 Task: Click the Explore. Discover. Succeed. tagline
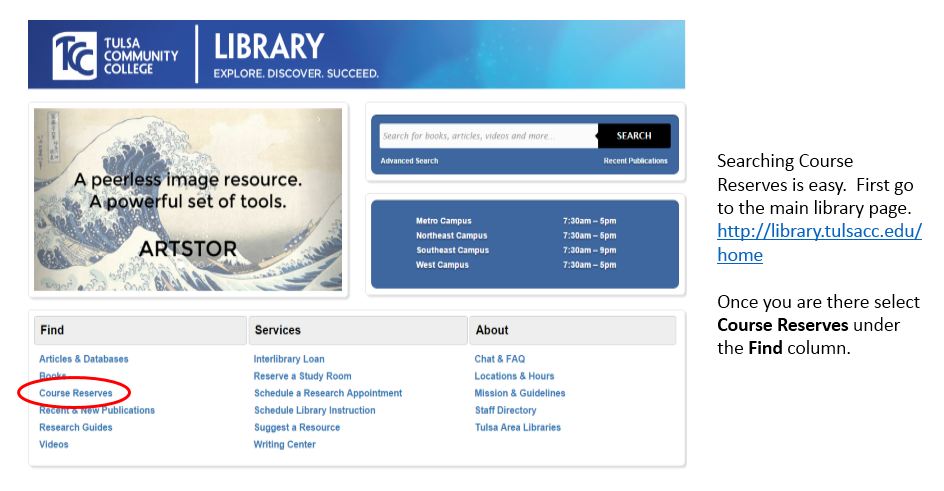(296, 73)
